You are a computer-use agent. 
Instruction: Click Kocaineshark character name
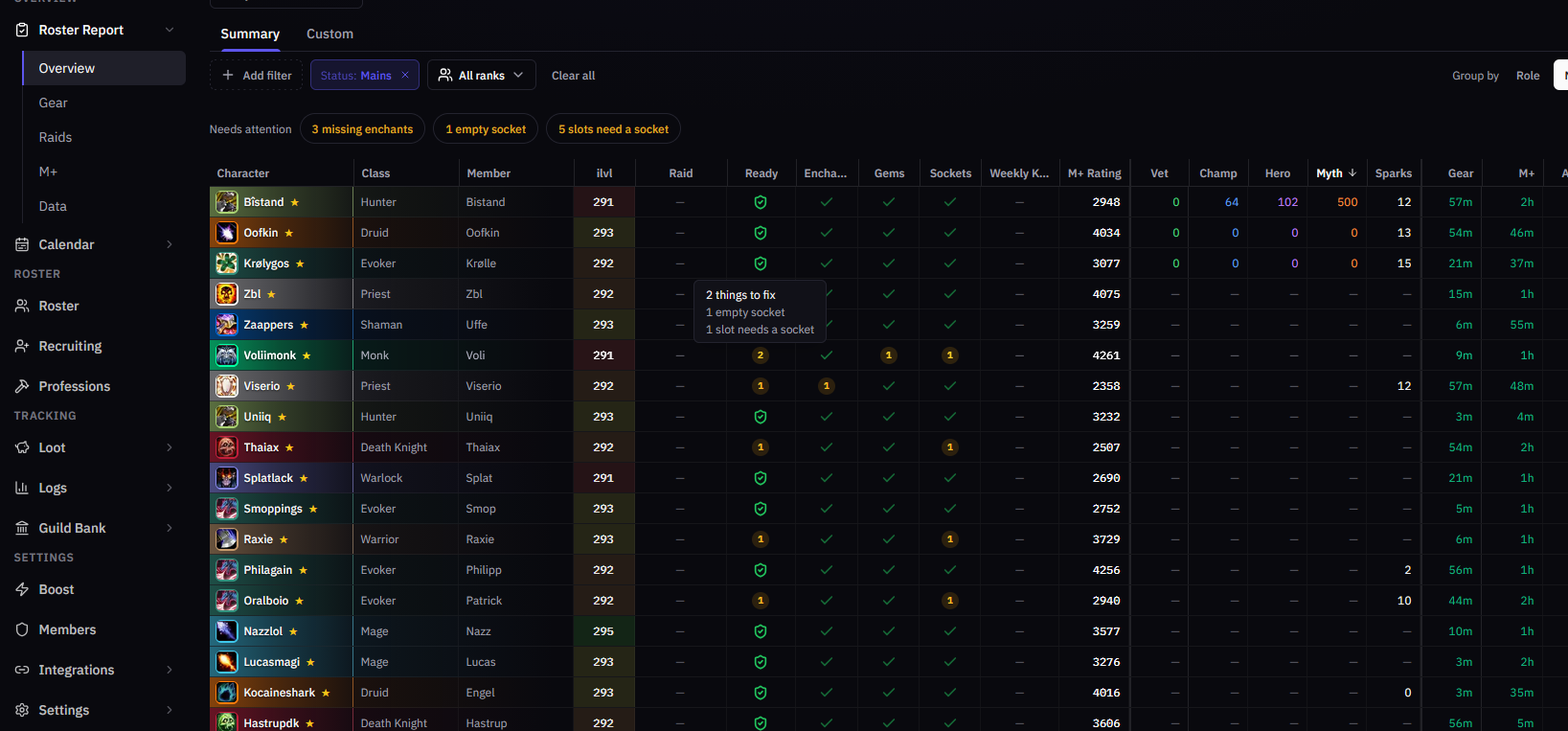click(279, 693)
